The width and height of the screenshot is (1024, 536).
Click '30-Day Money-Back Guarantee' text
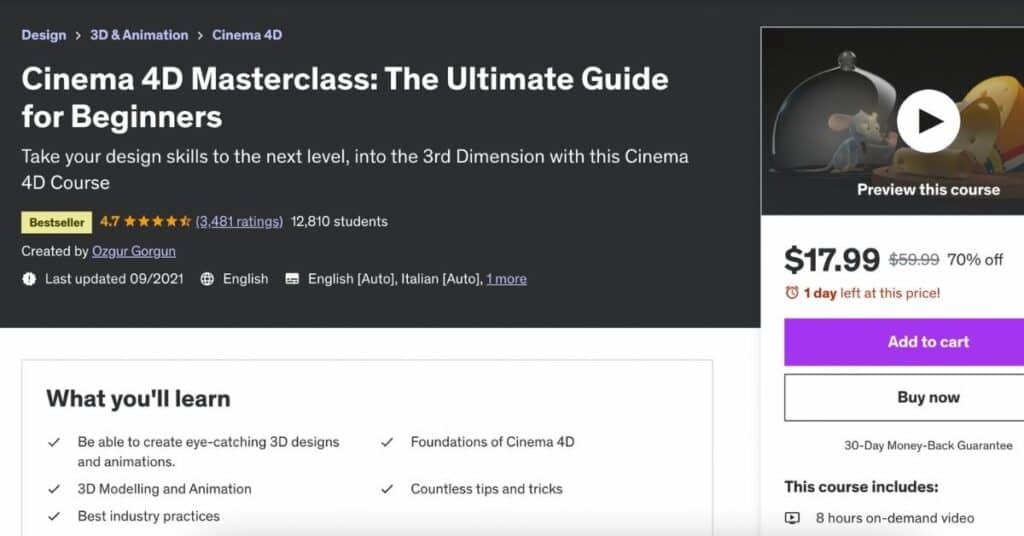coord(928,445)
